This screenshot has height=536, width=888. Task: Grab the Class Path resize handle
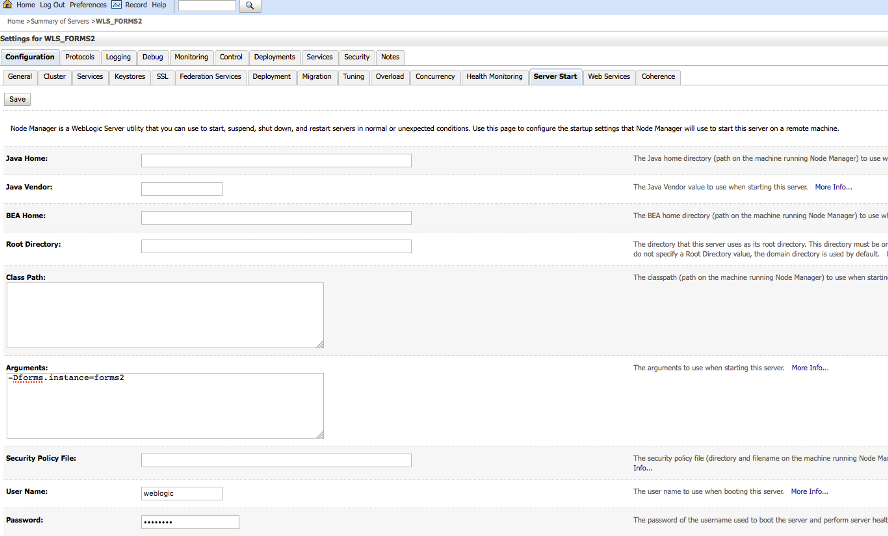click(320, 344)
